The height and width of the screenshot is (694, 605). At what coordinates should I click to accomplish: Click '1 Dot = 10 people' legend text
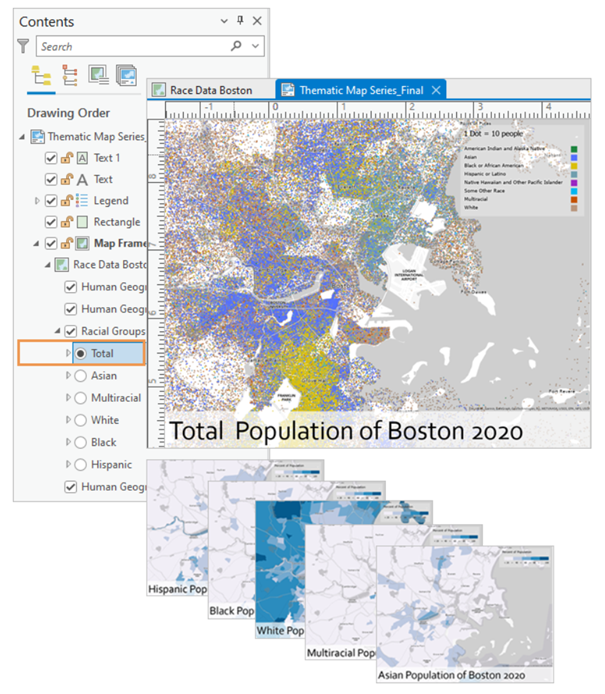pyautogui.click(x=493, y=133)
